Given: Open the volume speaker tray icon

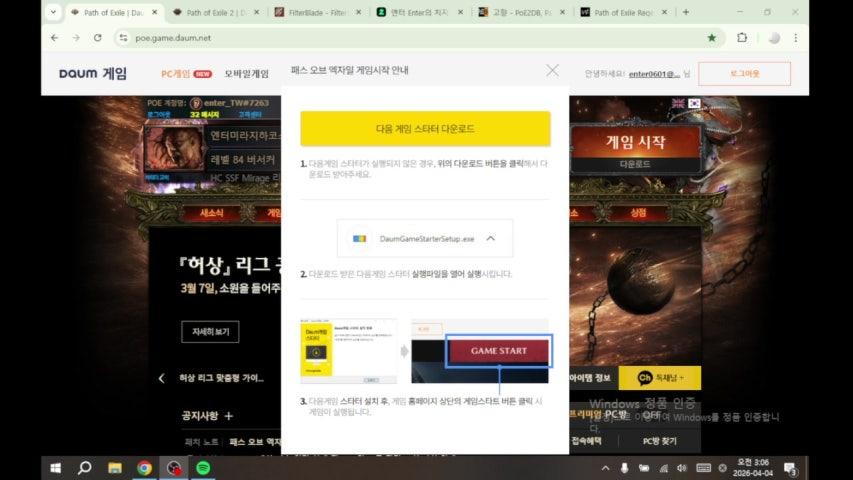Looking at the screenshot, I should [x=682, y=468].
